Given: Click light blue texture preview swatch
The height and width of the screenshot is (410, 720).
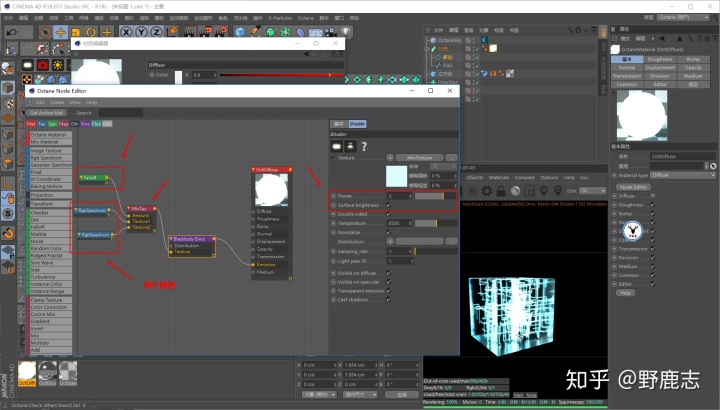Looking at the screenshot, I should click(x=397, y=176).
